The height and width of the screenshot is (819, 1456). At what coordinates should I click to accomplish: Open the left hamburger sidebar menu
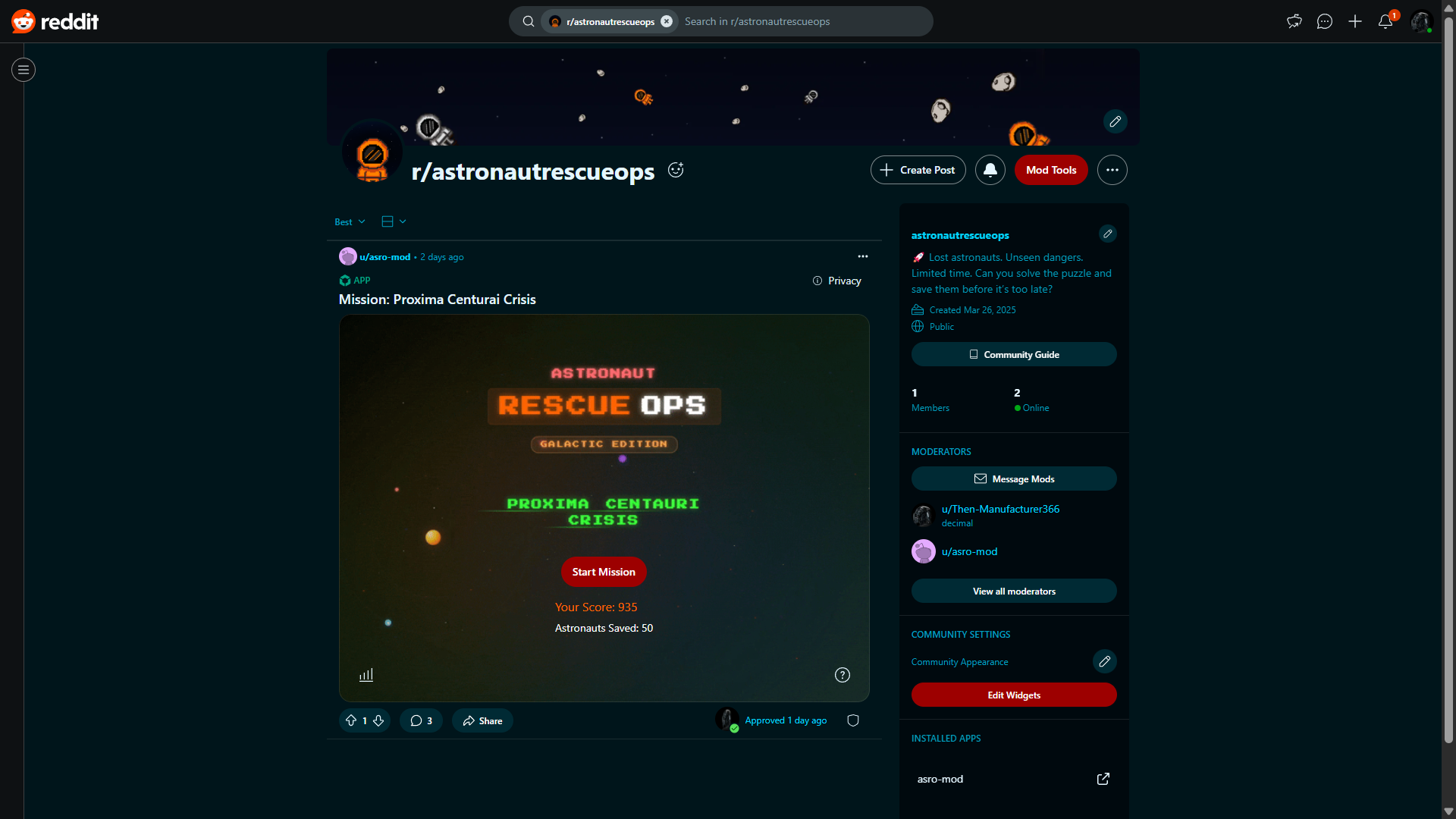[24, 70]
